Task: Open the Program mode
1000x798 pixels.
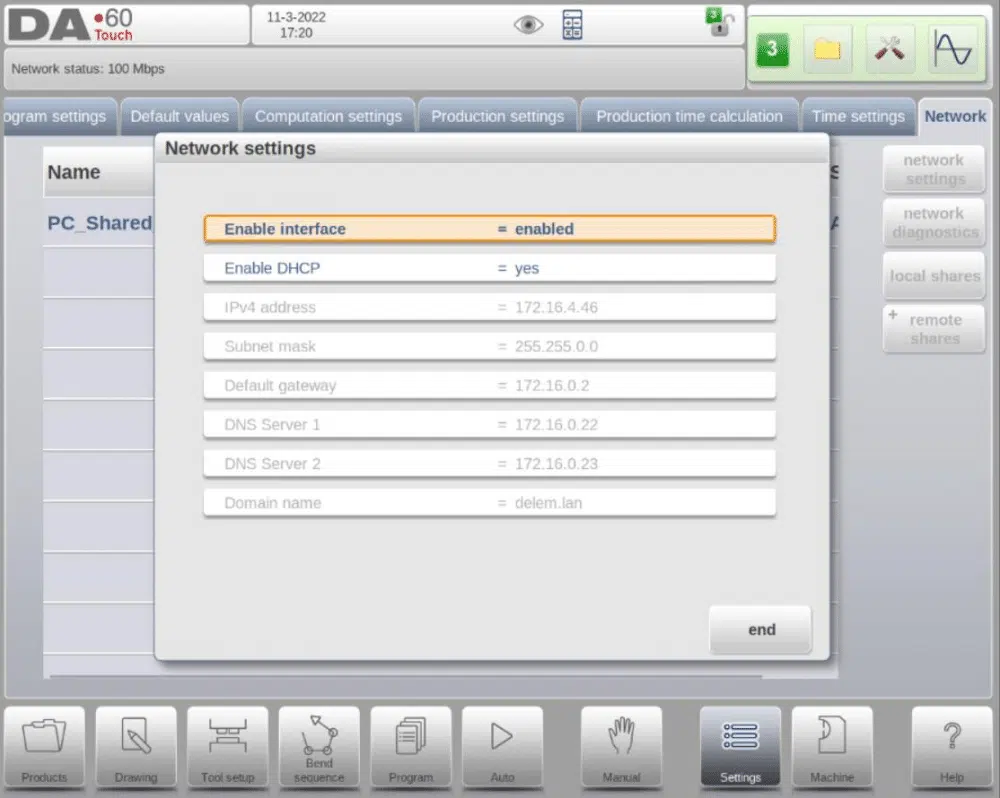Action: [x=411, y=748]
